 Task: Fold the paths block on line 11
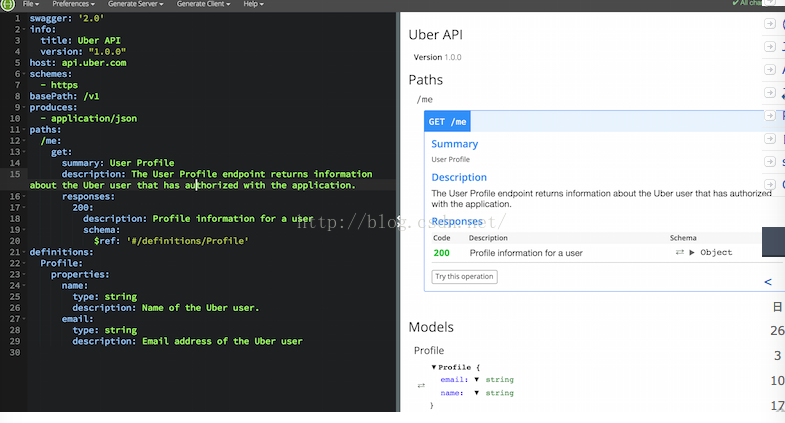point(24,130)
